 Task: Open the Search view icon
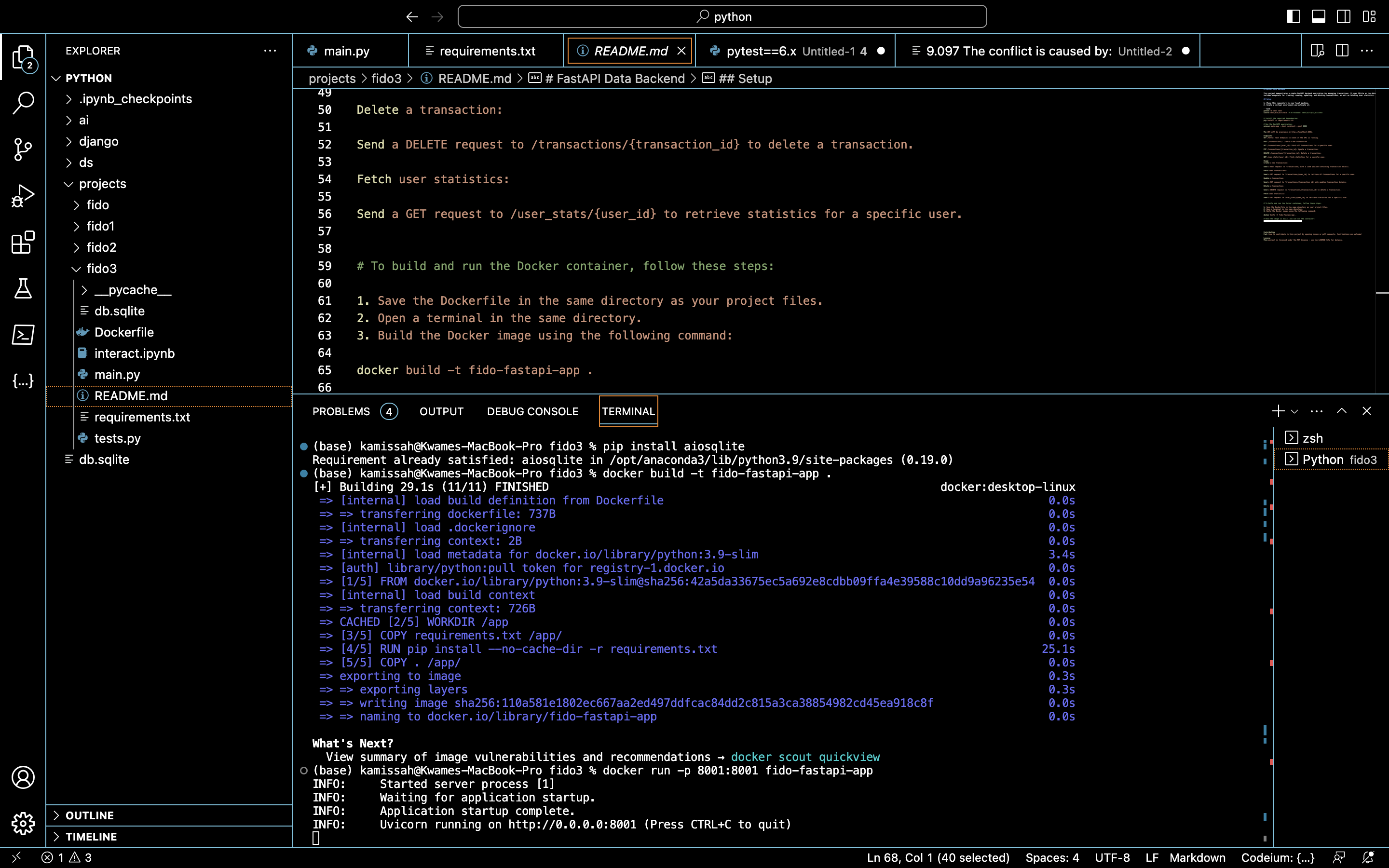pyautogui.click(x=23, y=103)
